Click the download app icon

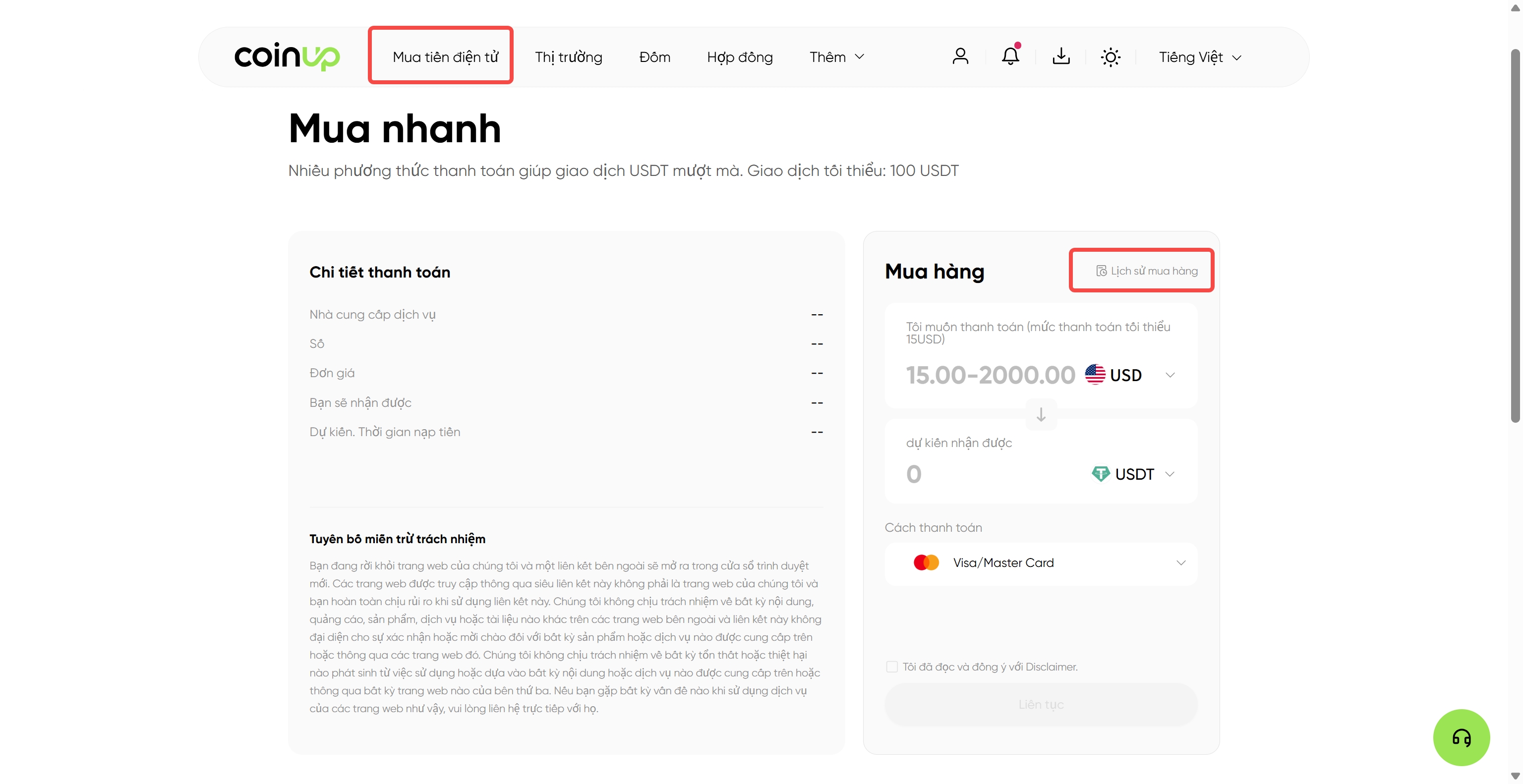click(x=1061, y=56)
